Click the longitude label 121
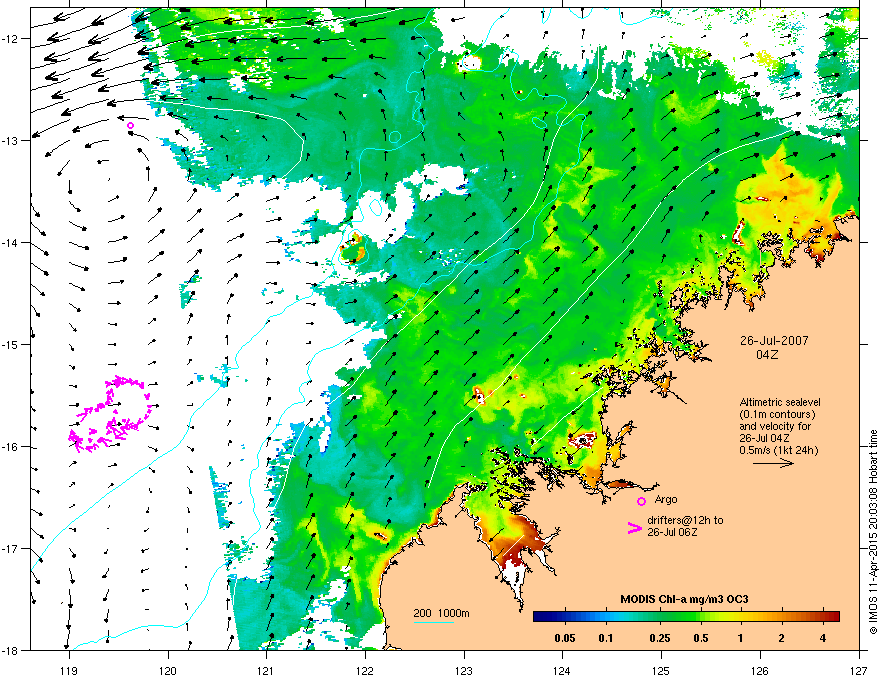880x680 pixels. click(266, 671)
